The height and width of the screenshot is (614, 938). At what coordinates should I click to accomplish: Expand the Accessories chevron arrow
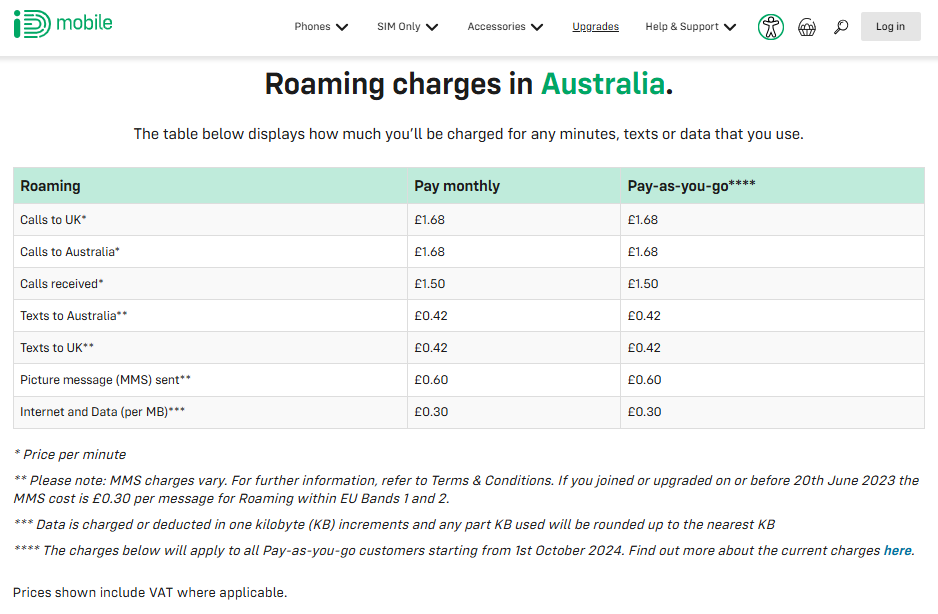tap(537, 27)
